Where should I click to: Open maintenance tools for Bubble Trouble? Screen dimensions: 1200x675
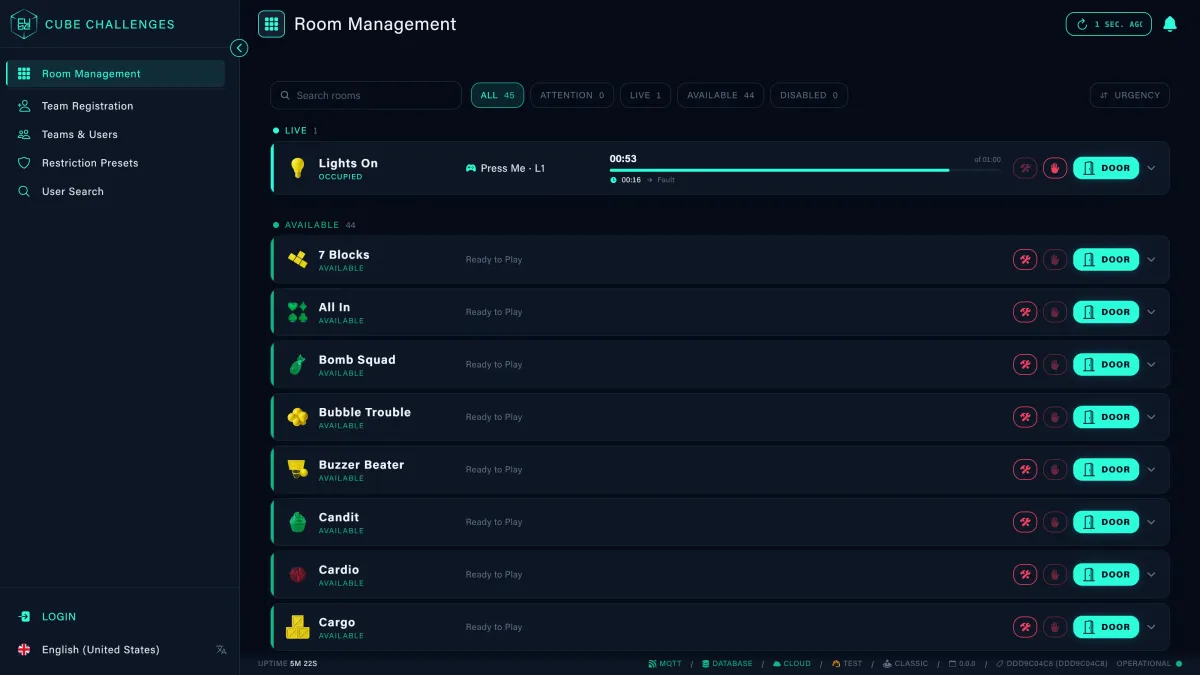[1025, 417]
